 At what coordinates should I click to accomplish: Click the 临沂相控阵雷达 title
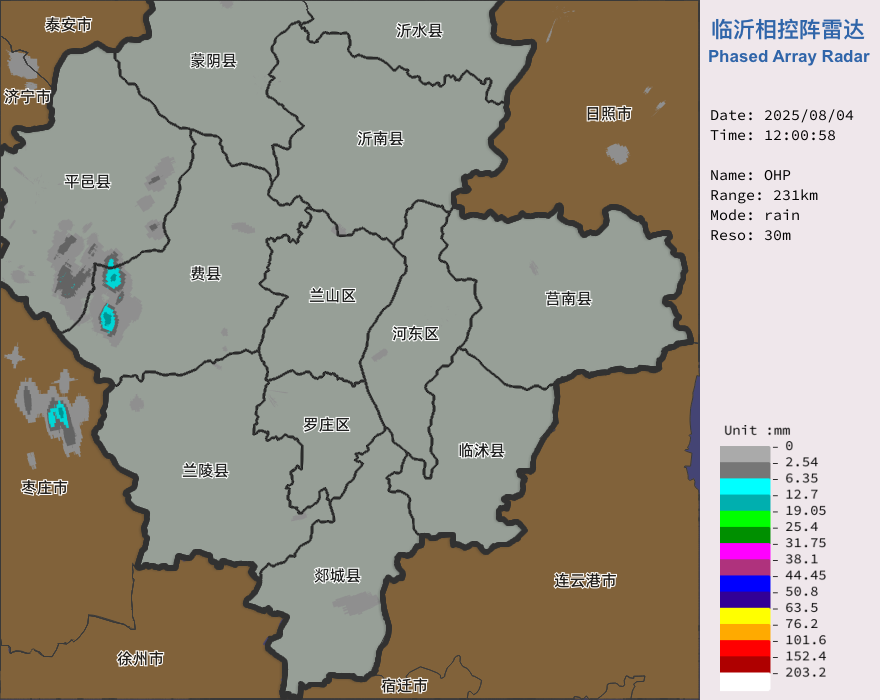[x=788, y=30]
